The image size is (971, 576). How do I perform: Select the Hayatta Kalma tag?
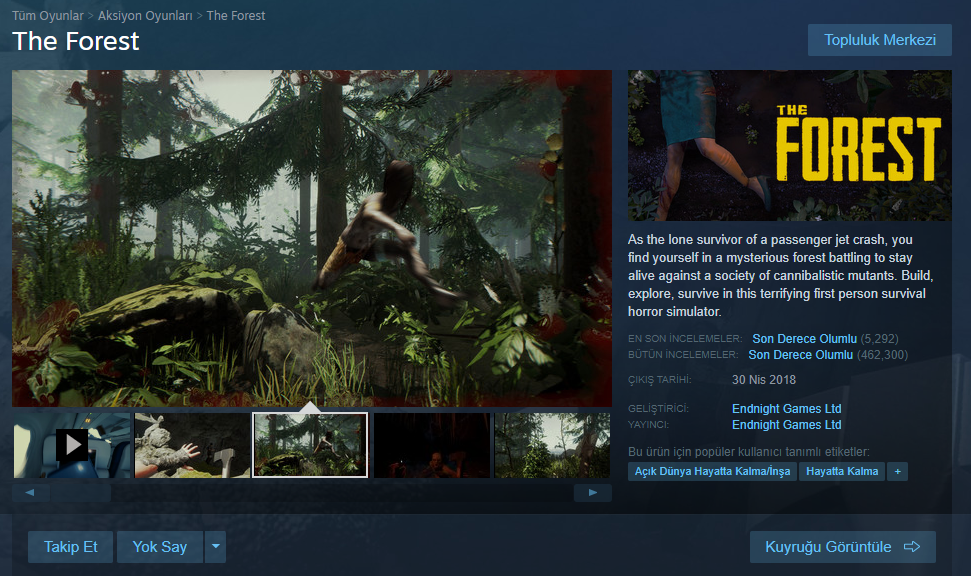[842, 471]
